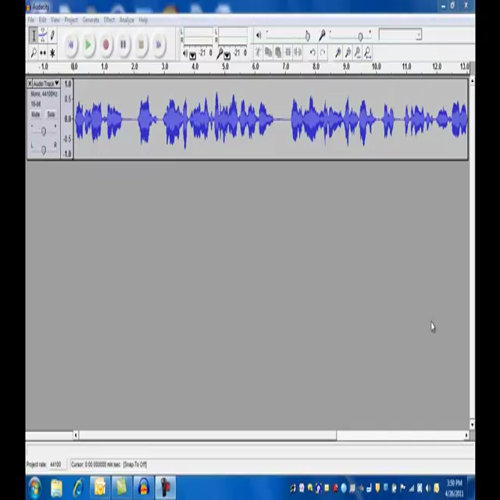The width and height of the screenshot is (500, 500).
Task: Click the horizontal scrollbar thumb
Action: click(208, 435)
